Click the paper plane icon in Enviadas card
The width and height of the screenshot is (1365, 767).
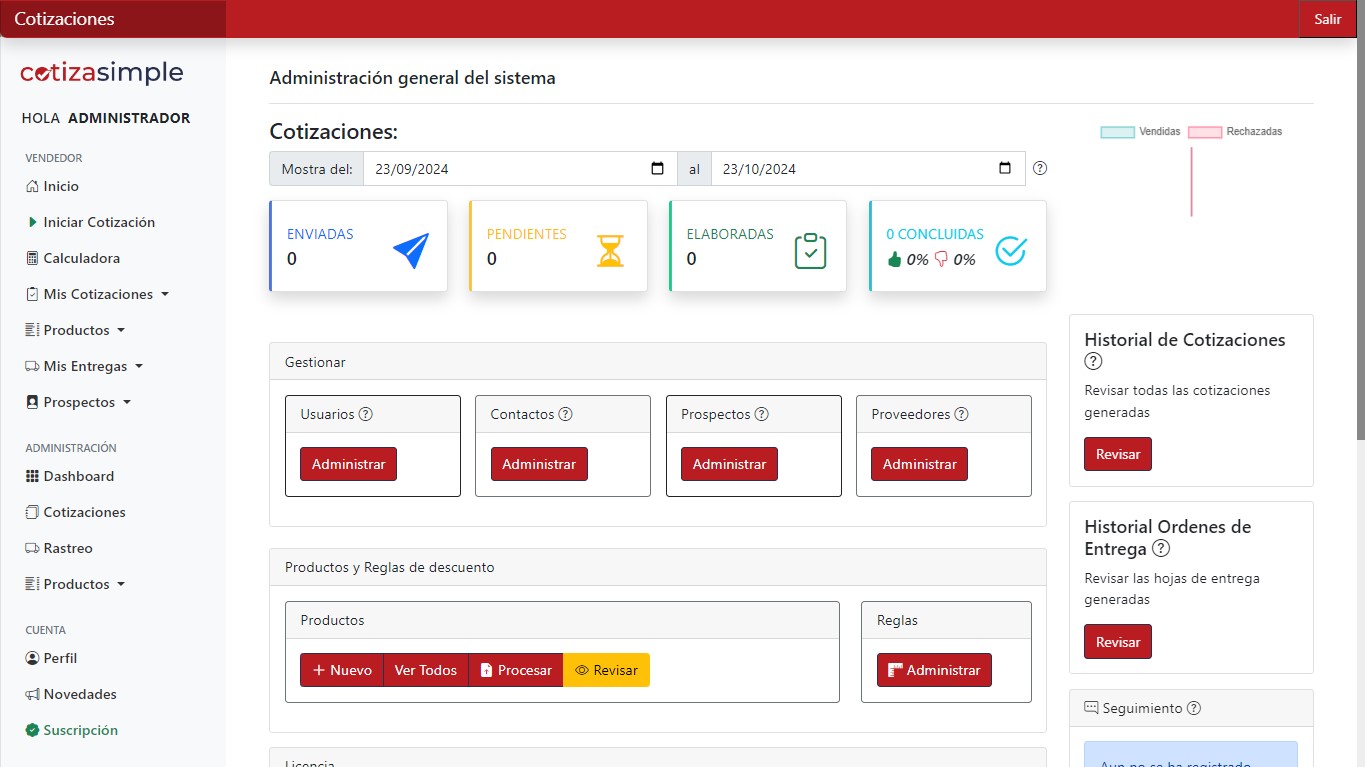(410, 250)
